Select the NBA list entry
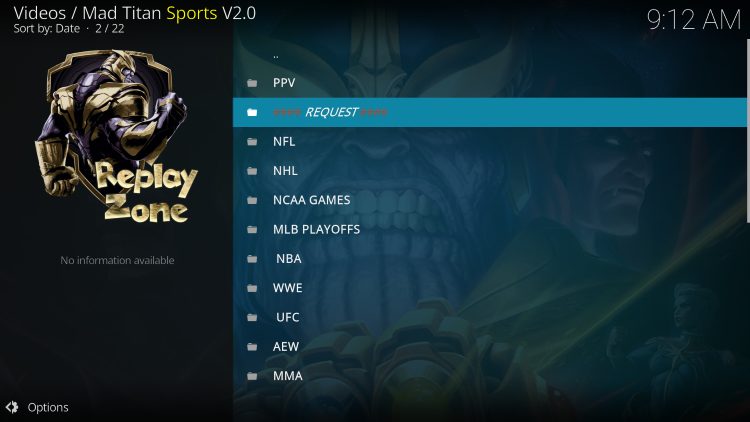This screenshot has width=750, height=422. coord(490,259)
